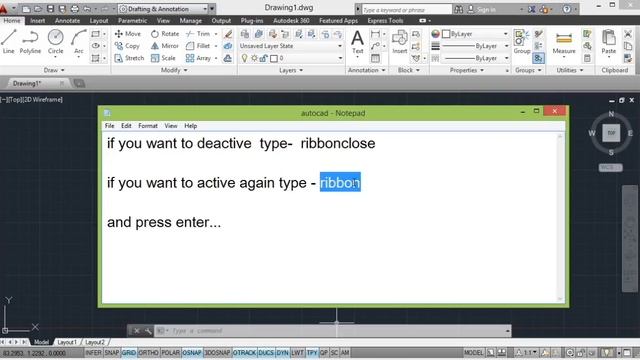Toggle GRID display in status bar
640x360 pixels.
[129, 353]
